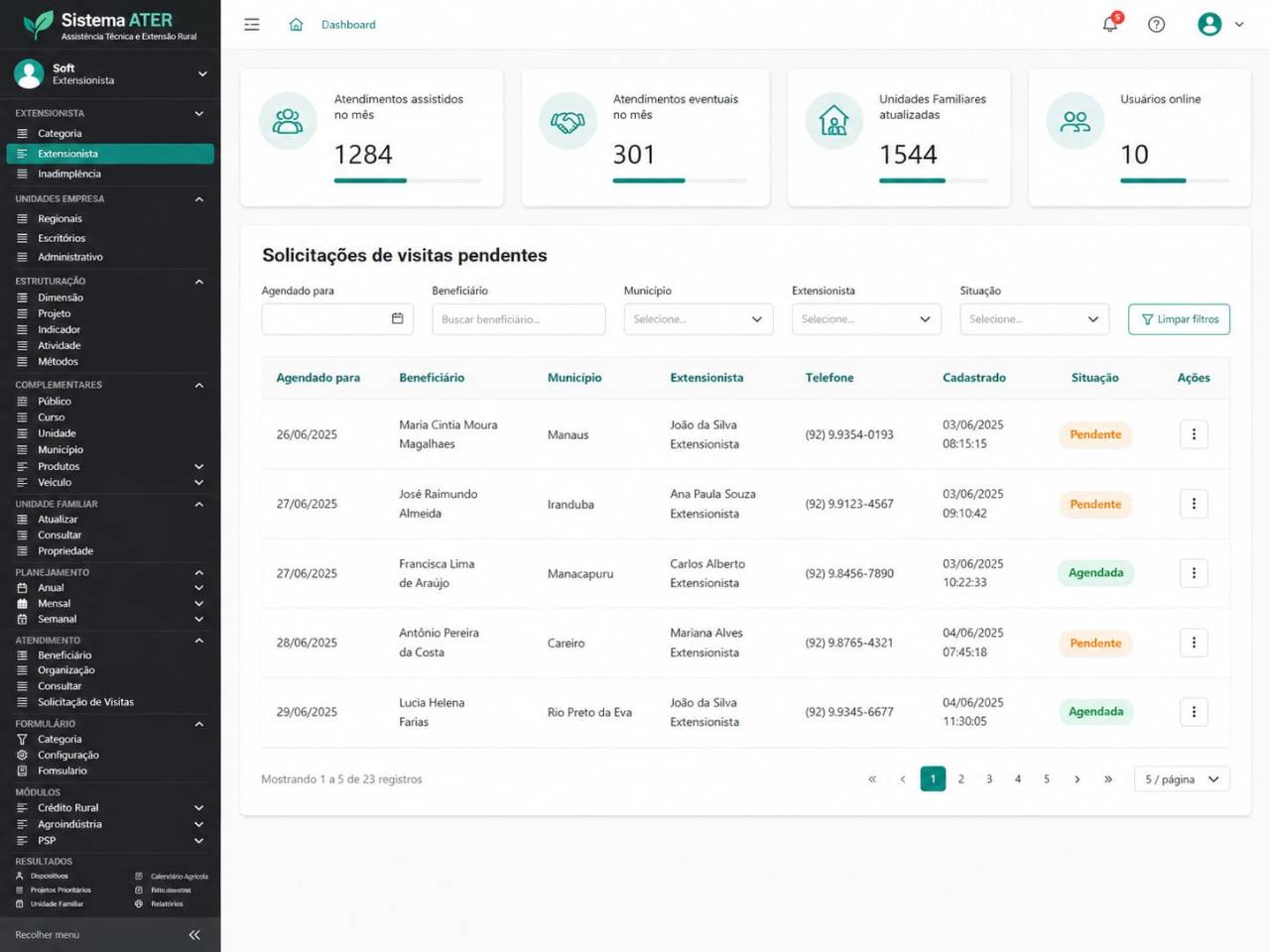Go to first page double-arrow icon

coord(872,779)
